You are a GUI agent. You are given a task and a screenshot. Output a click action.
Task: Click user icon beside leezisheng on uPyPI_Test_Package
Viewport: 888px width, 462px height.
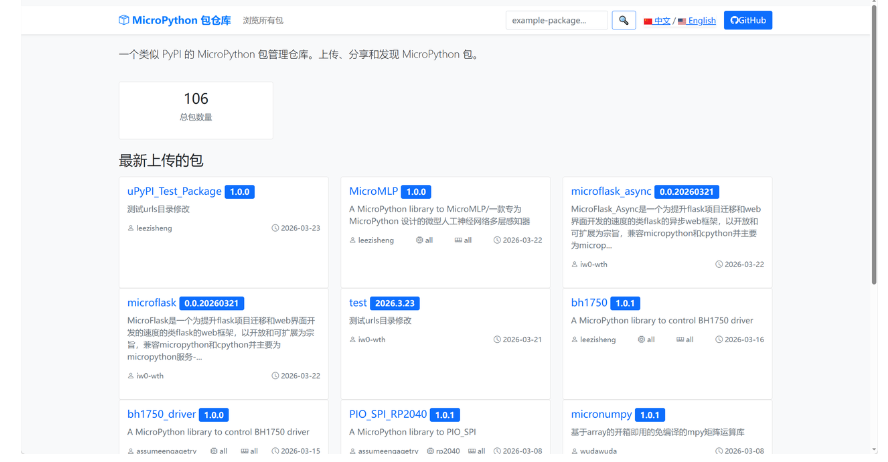coord(130,228)
